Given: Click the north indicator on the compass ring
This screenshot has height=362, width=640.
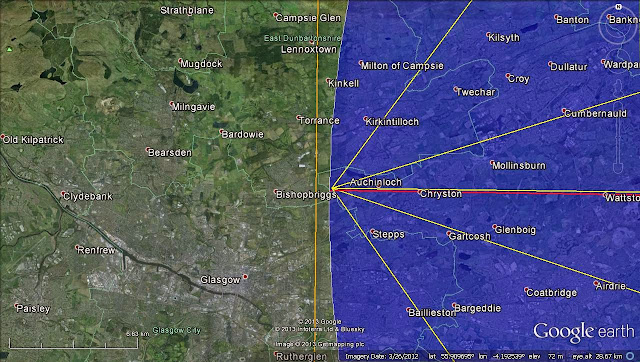Looking at the screenshot, I should pyautogui.click(x=618, y=6).
